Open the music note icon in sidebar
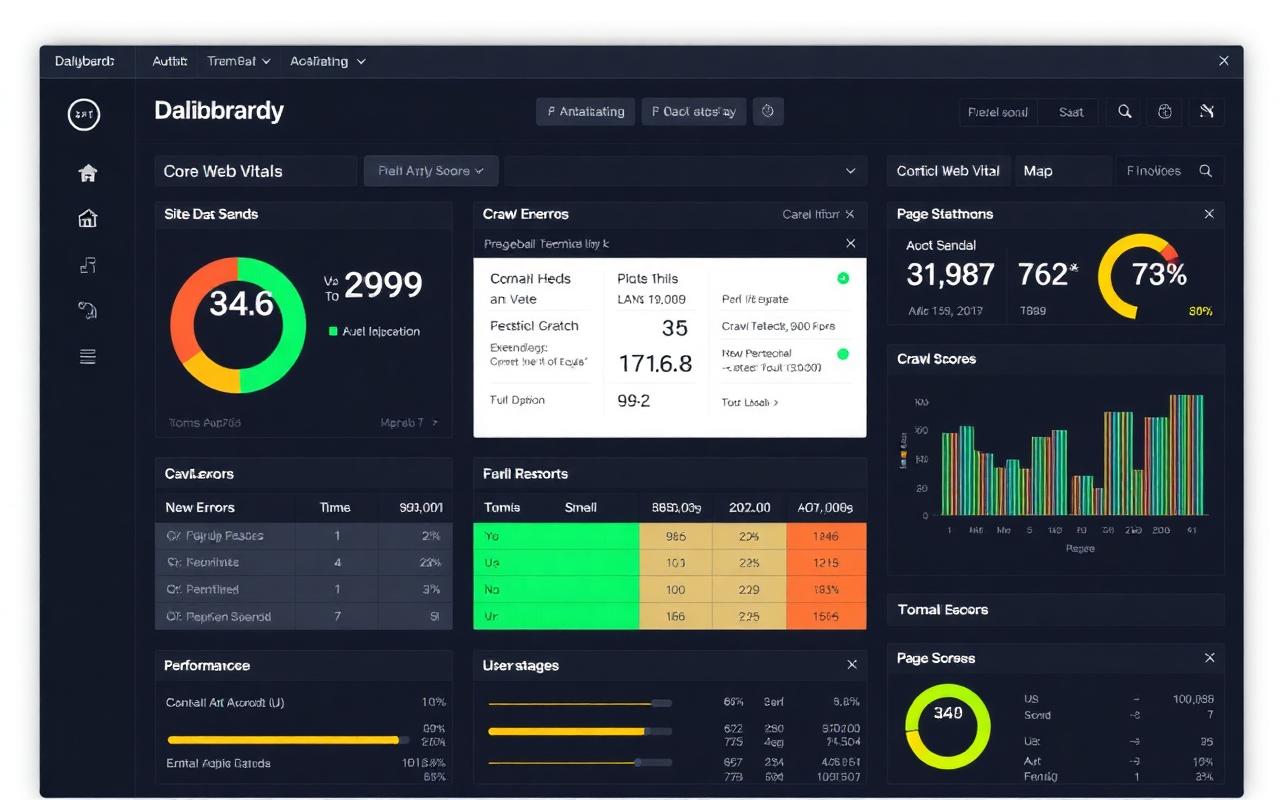Screen dimensions: 1280x800 [x=88, y=264]
